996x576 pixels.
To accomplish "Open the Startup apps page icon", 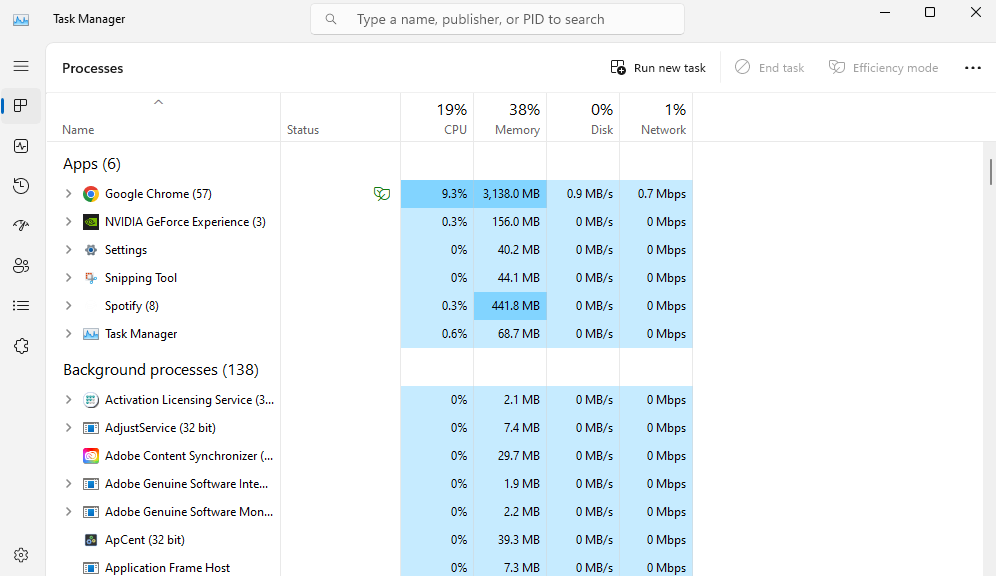I will (x=21, y=225).
